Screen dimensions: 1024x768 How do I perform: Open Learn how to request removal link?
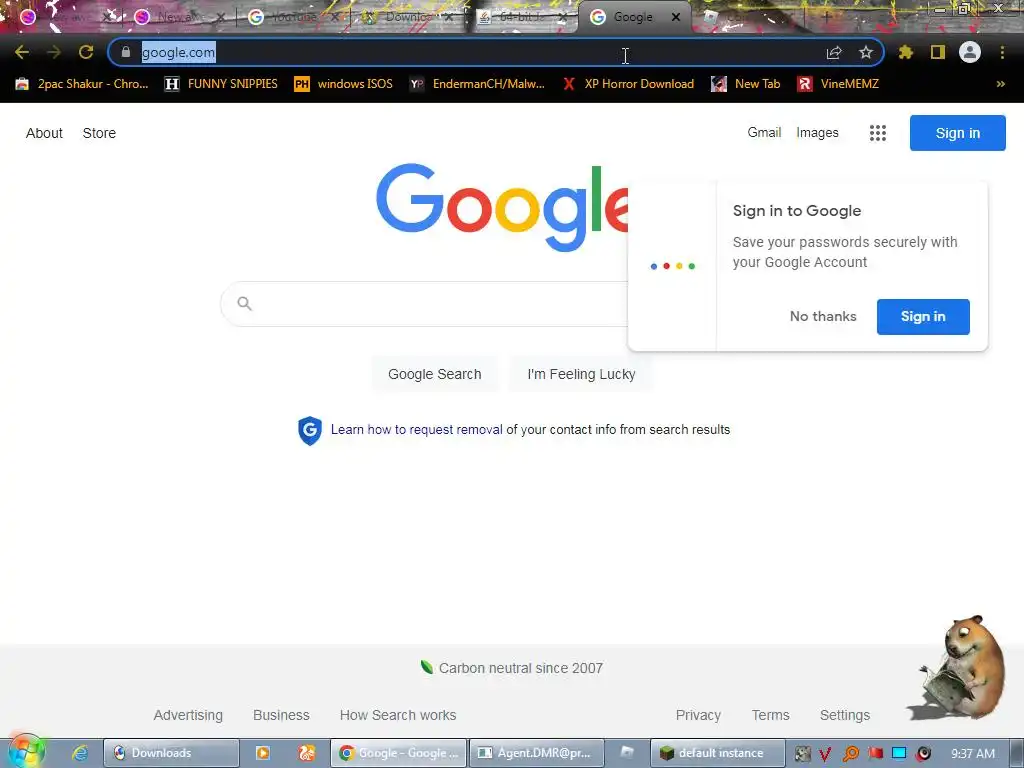pos(417,430)
